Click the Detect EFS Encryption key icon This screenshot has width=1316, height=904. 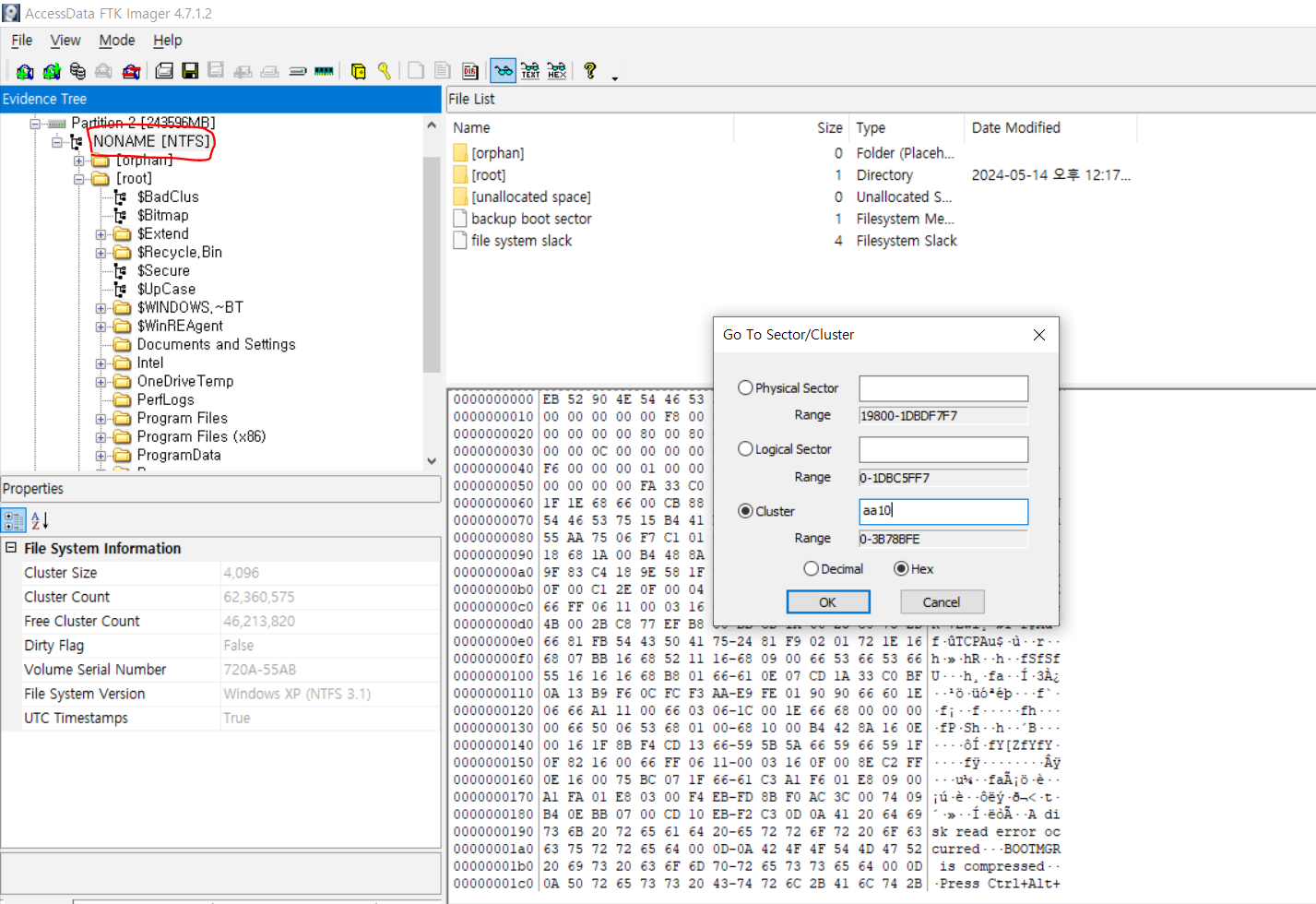[x=385, y=71]
